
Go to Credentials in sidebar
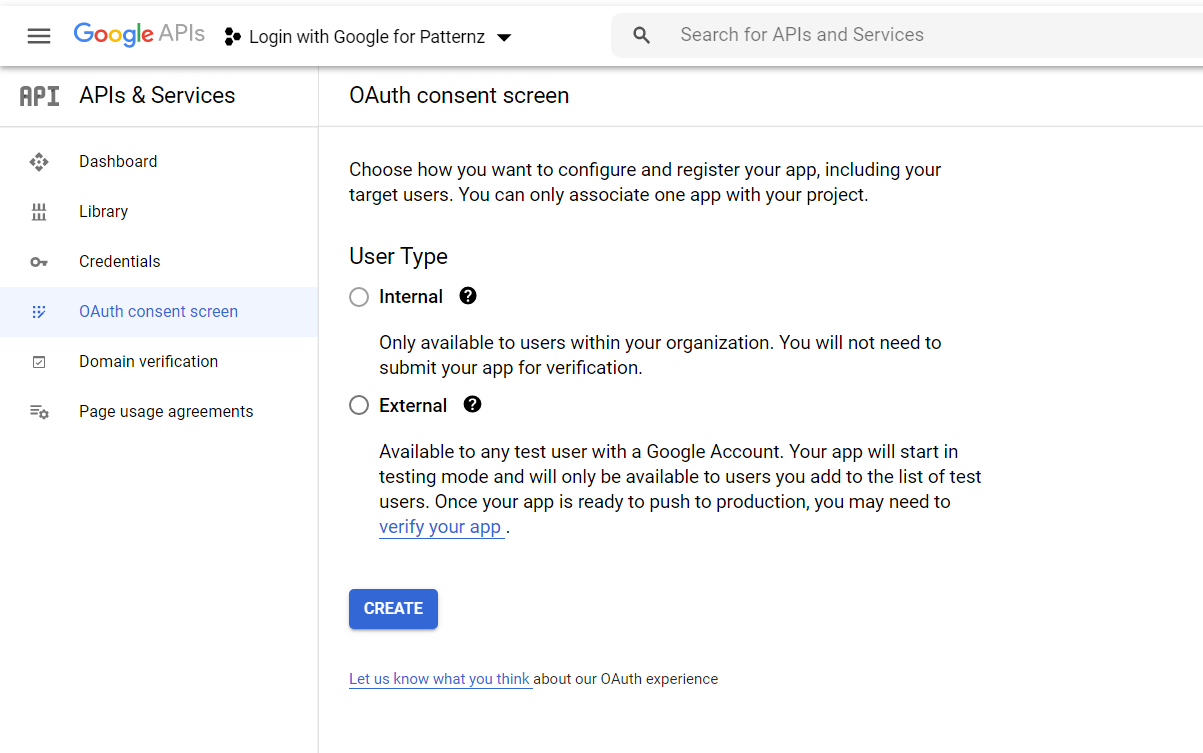tap(119, 262)
